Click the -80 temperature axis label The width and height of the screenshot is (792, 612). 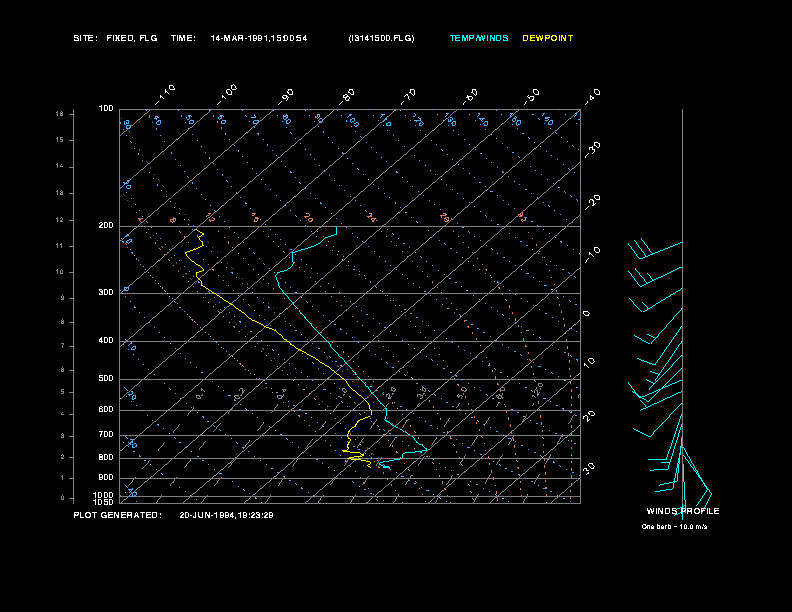[x=346, y=96]
